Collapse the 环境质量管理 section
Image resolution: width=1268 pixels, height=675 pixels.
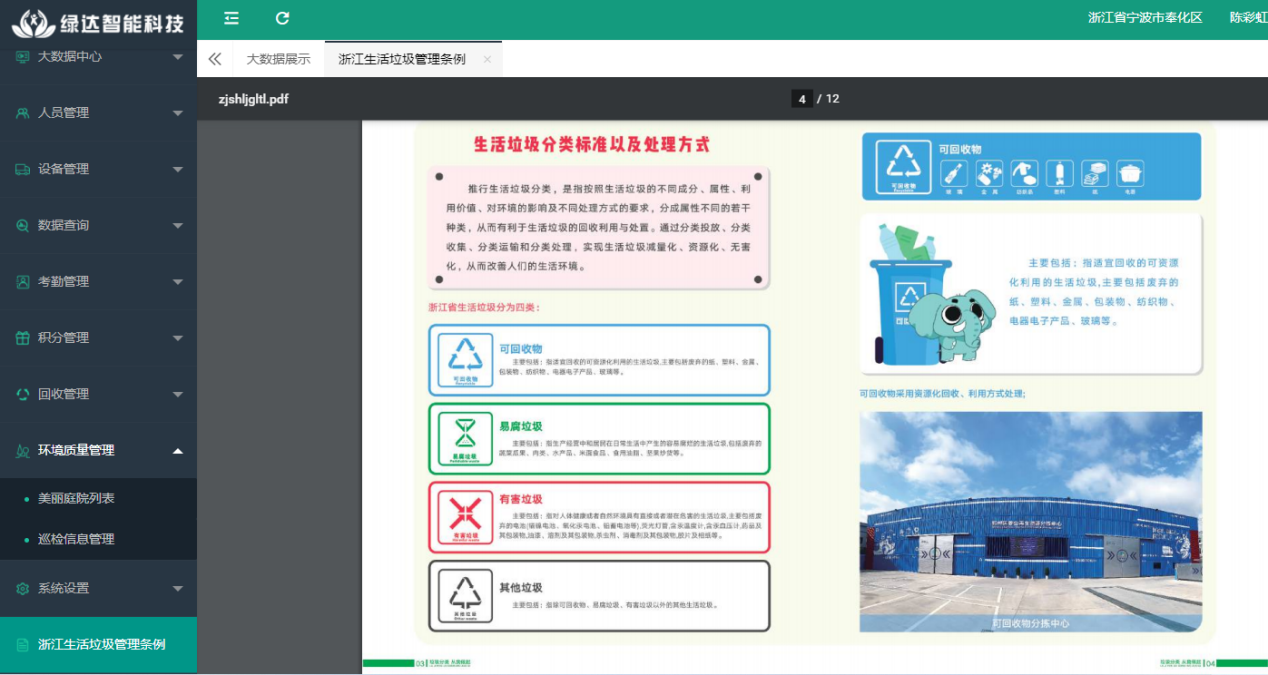[177, 451]
